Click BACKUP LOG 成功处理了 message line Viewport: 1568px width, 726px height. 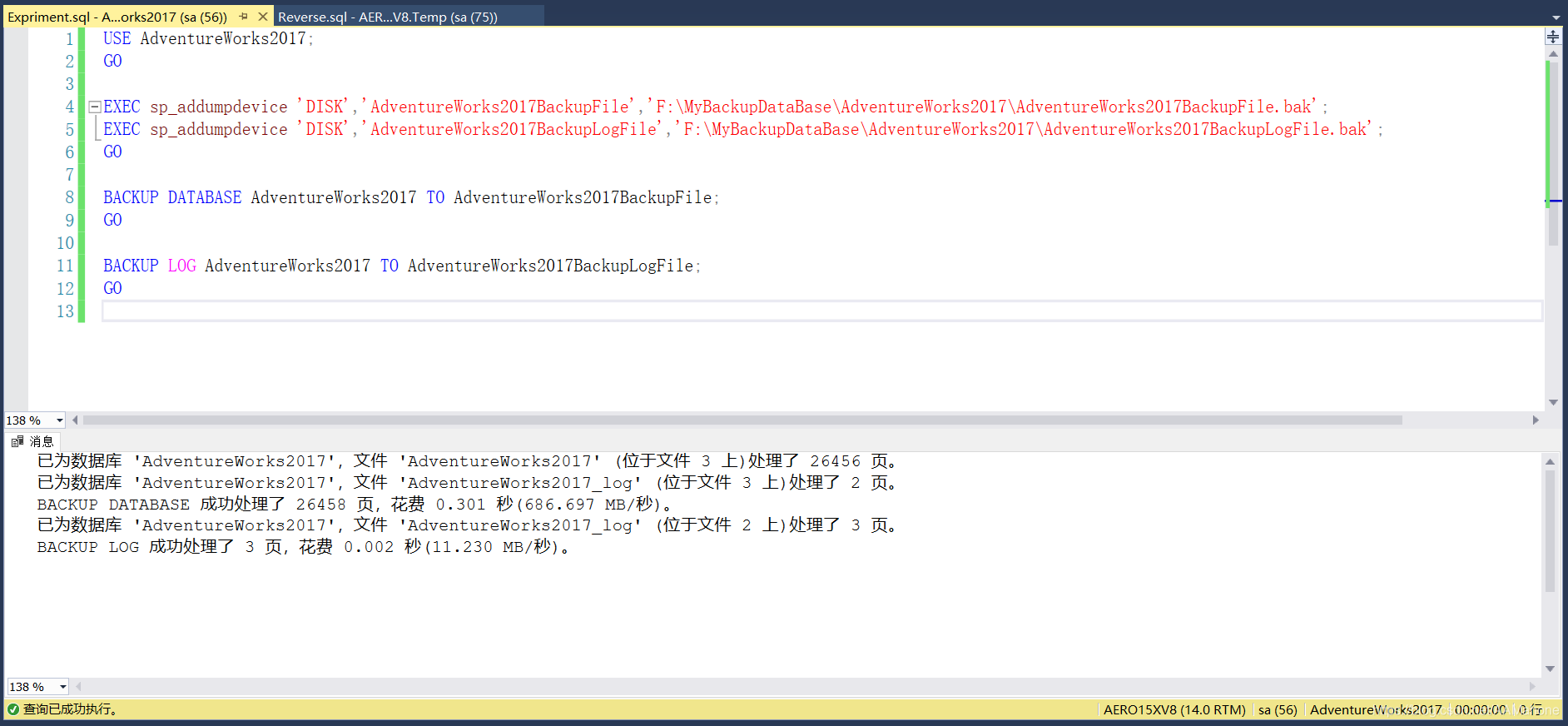[304, 547]
